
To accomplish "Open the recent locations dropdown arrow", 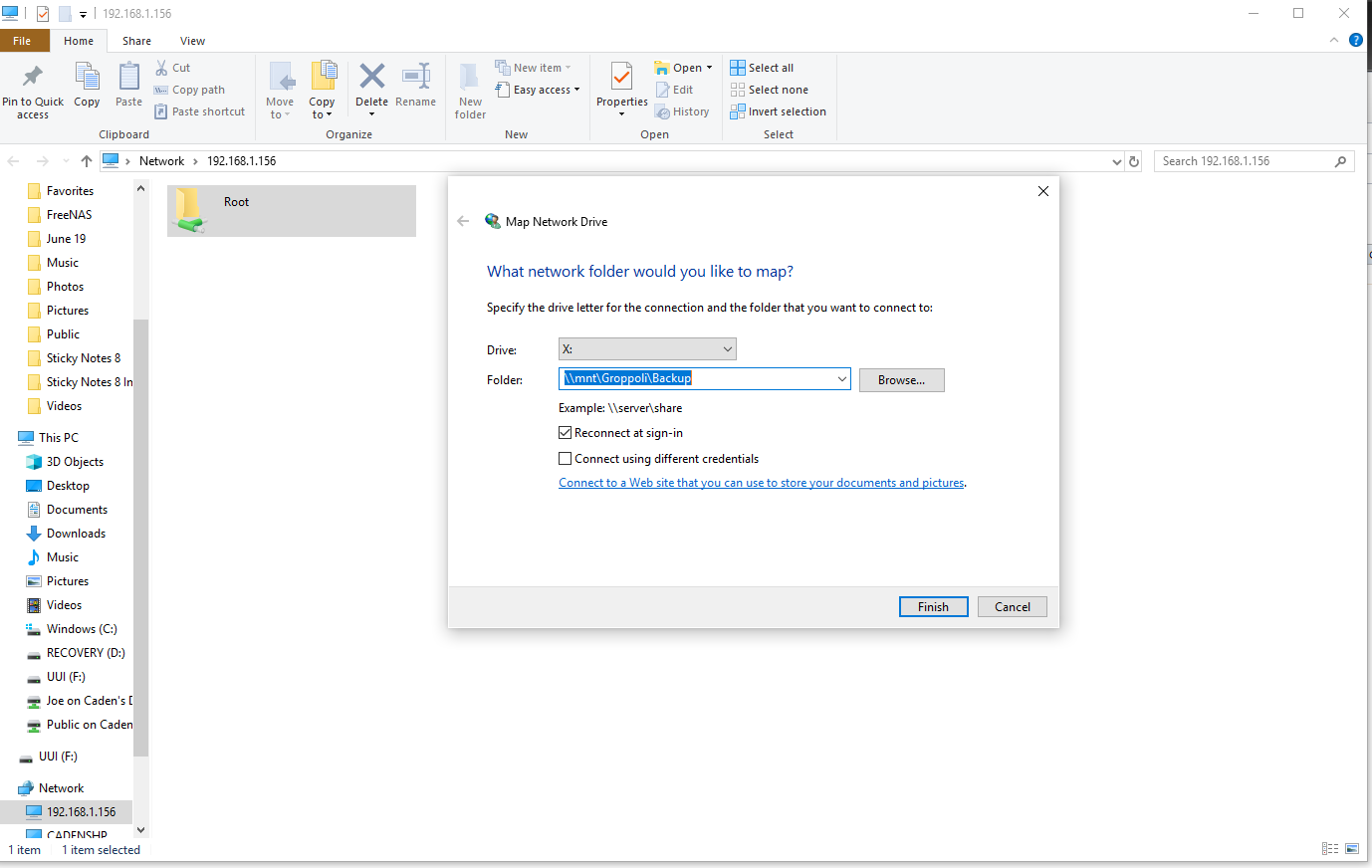I will tap(66, 161).
